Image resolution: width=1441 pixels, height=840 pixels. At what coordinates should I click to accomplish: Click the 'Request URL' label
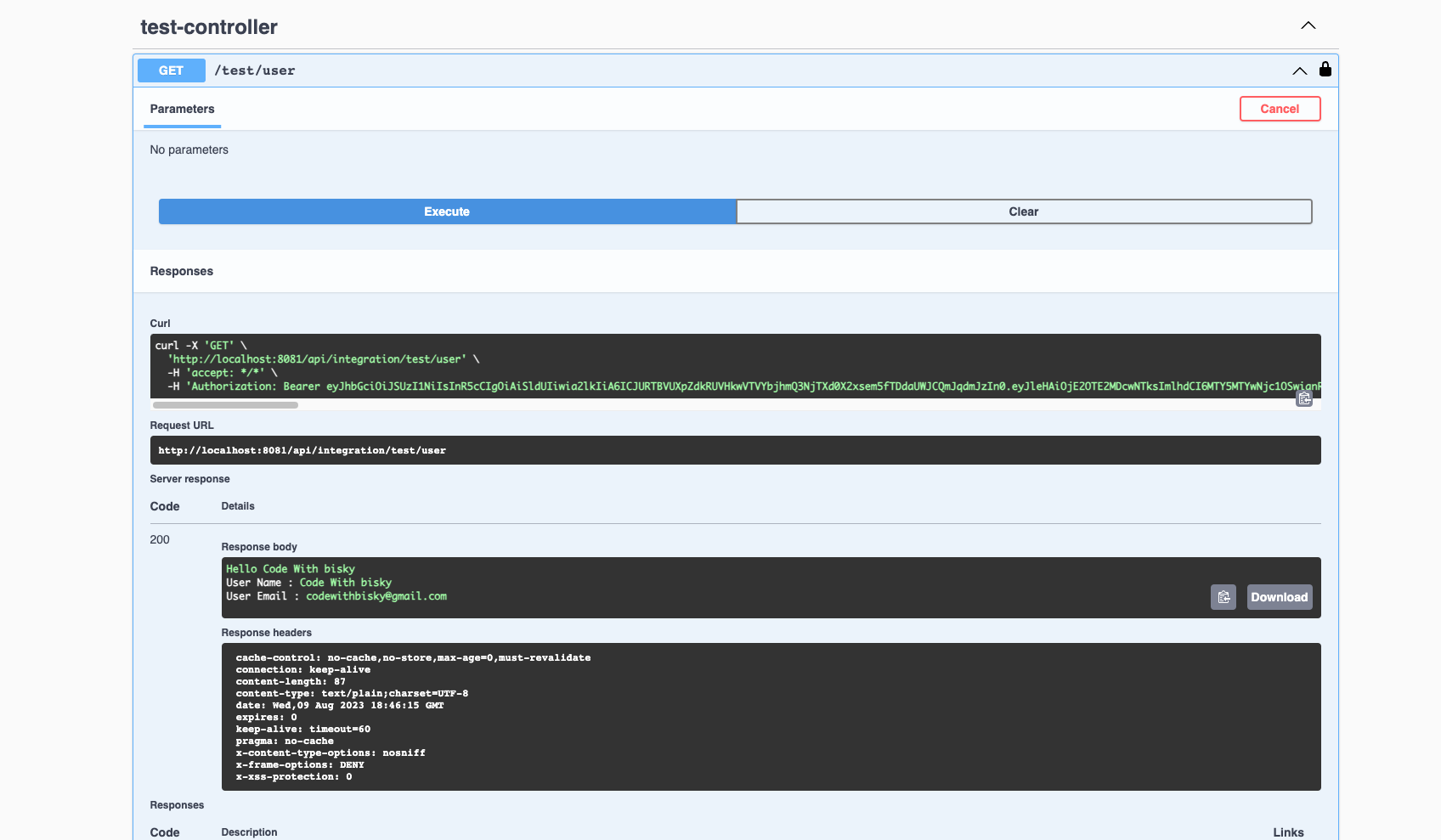(x=182, y=426)
